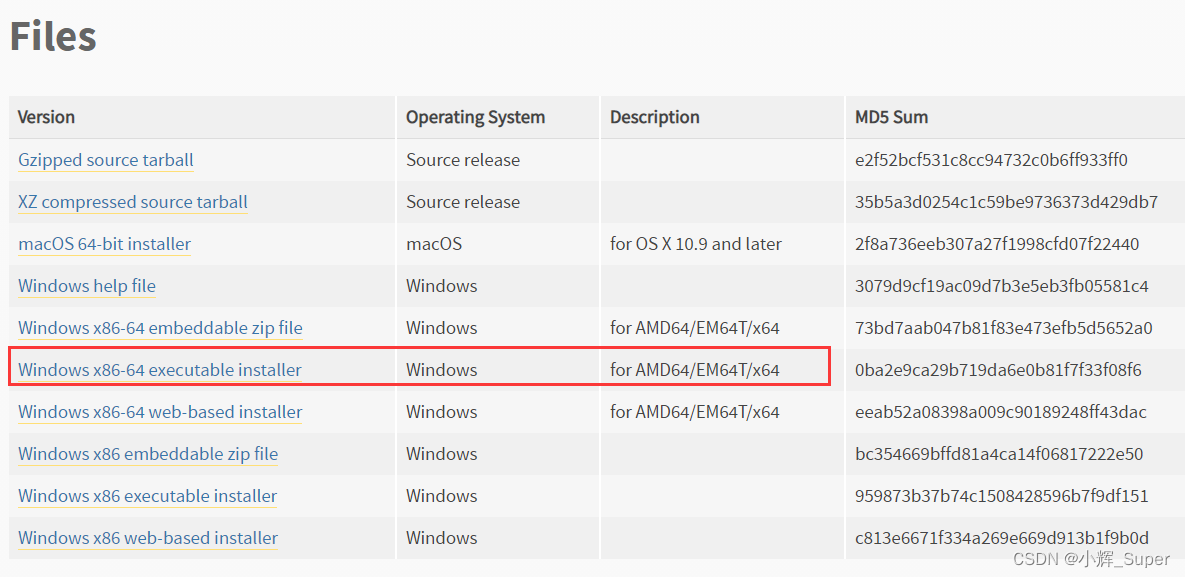The image size is (1185, 577).
Task: Click MD5 sum starting with 0ba2e9ca
Action: coord(998,370)
